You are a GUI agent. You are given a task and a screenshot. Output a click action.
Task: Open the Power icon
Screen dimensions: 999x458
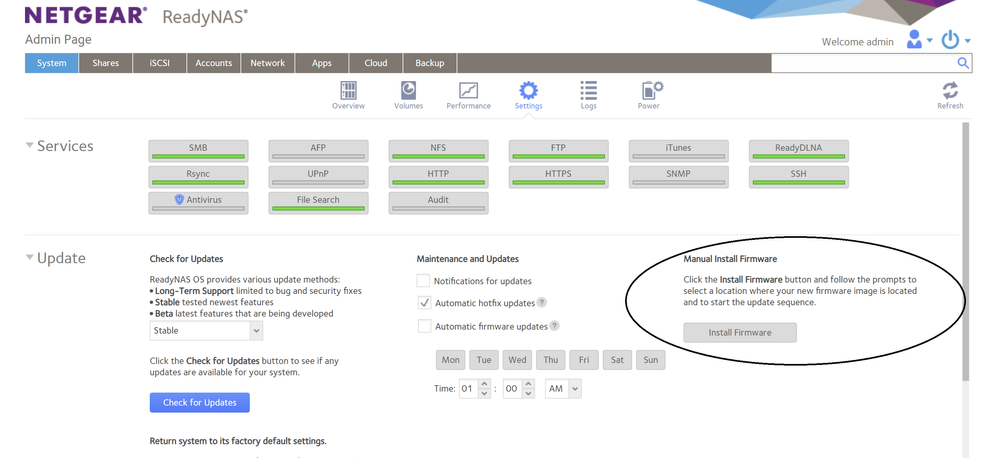[652, 90]
